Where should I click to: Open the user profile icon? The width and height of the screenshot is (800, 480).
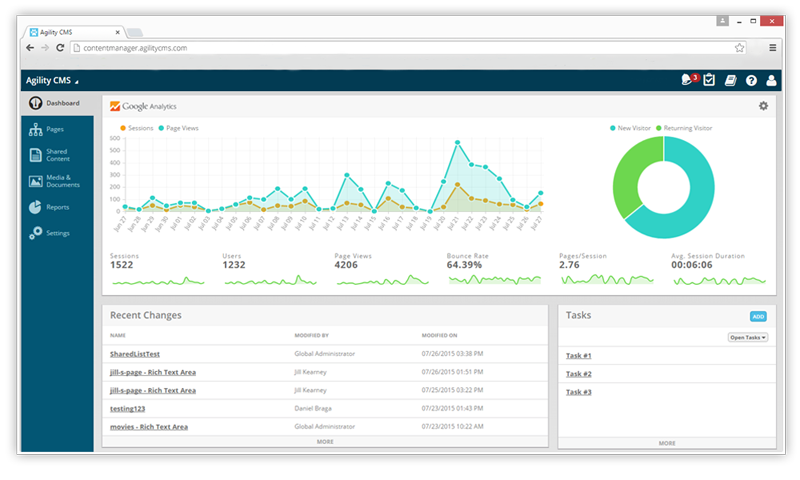(771, 80)
